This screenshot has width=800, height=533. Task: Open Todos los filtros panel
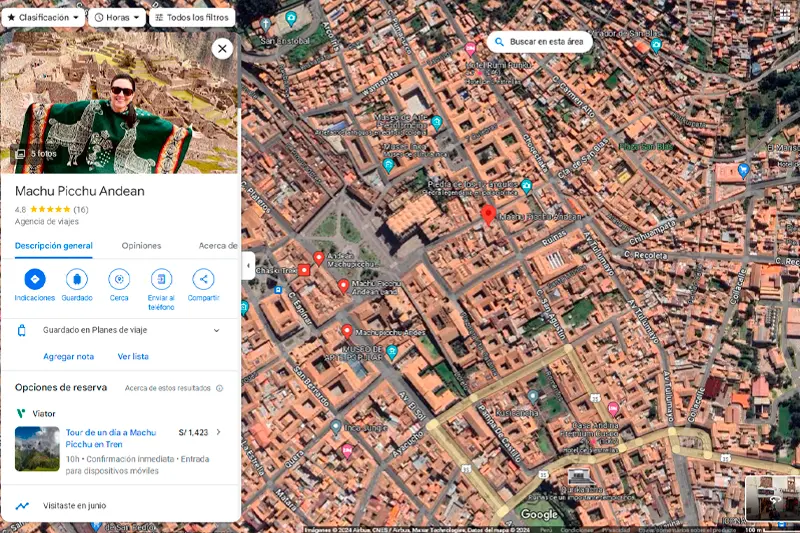192,17
